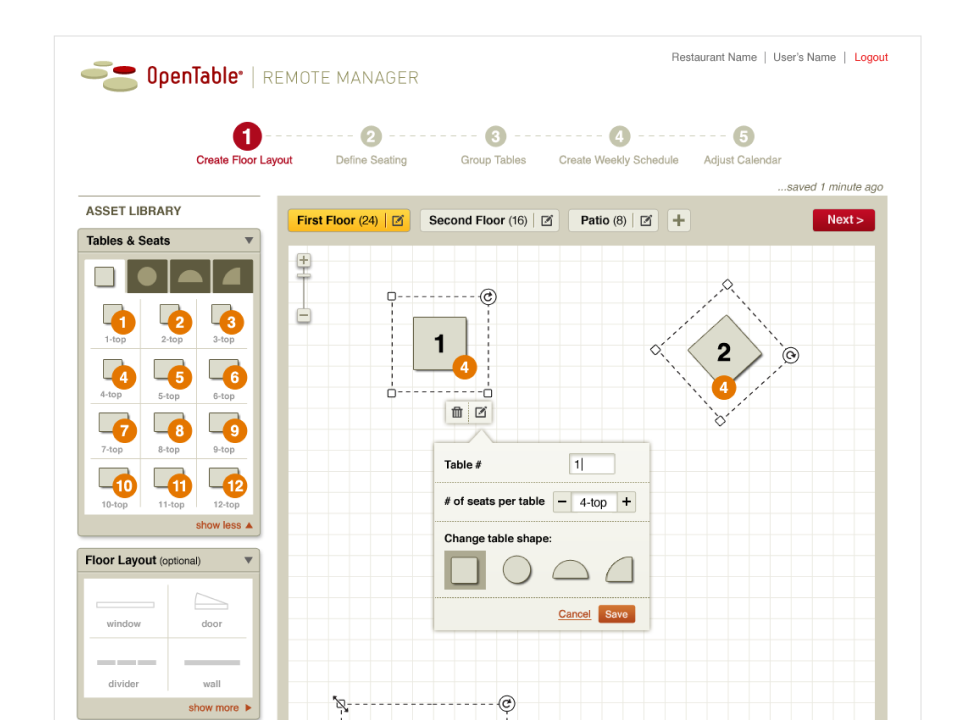The width and height of the screenshot is (970, 720).
Task: Click the Cancel link in table popup
Action: click(574, 614)
